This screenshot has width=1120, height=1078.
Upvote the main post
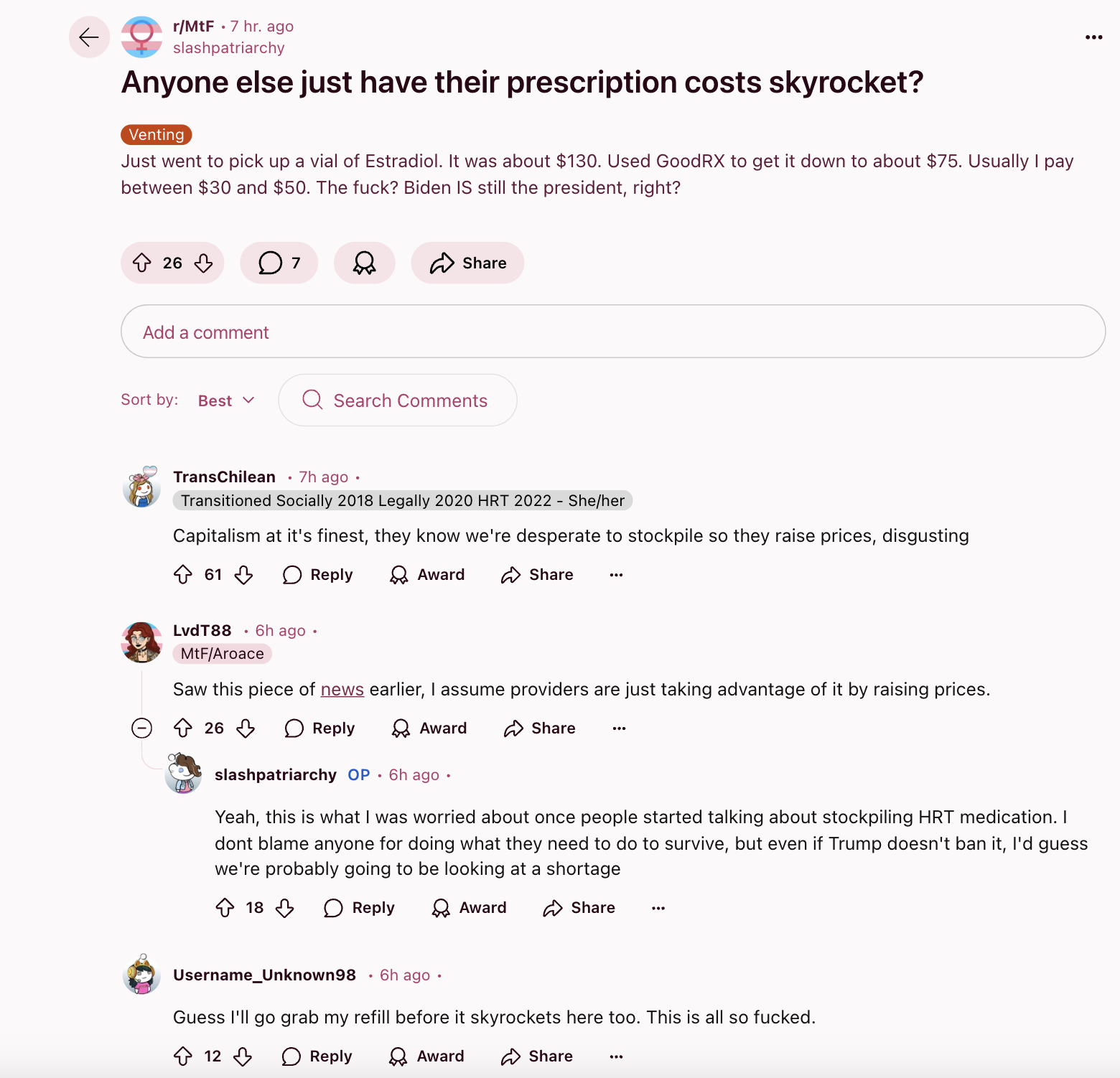142,263
